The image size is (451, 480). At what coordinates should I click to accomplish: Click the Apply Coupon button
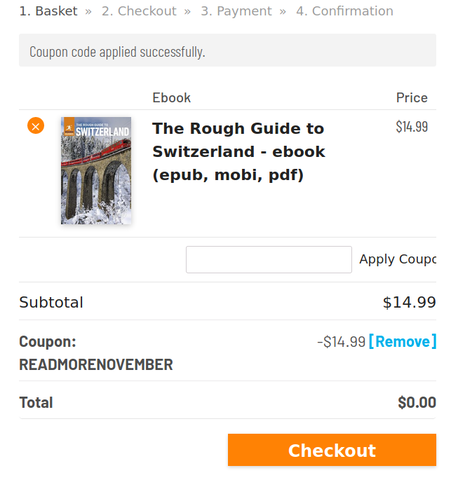point(397,259)
